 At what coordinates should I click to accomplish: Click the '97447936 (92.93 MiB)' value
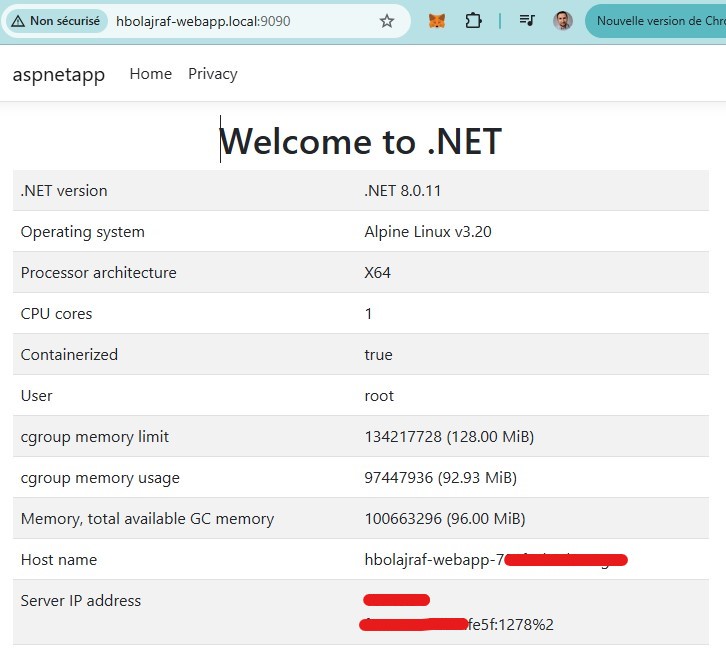point(440,478)
